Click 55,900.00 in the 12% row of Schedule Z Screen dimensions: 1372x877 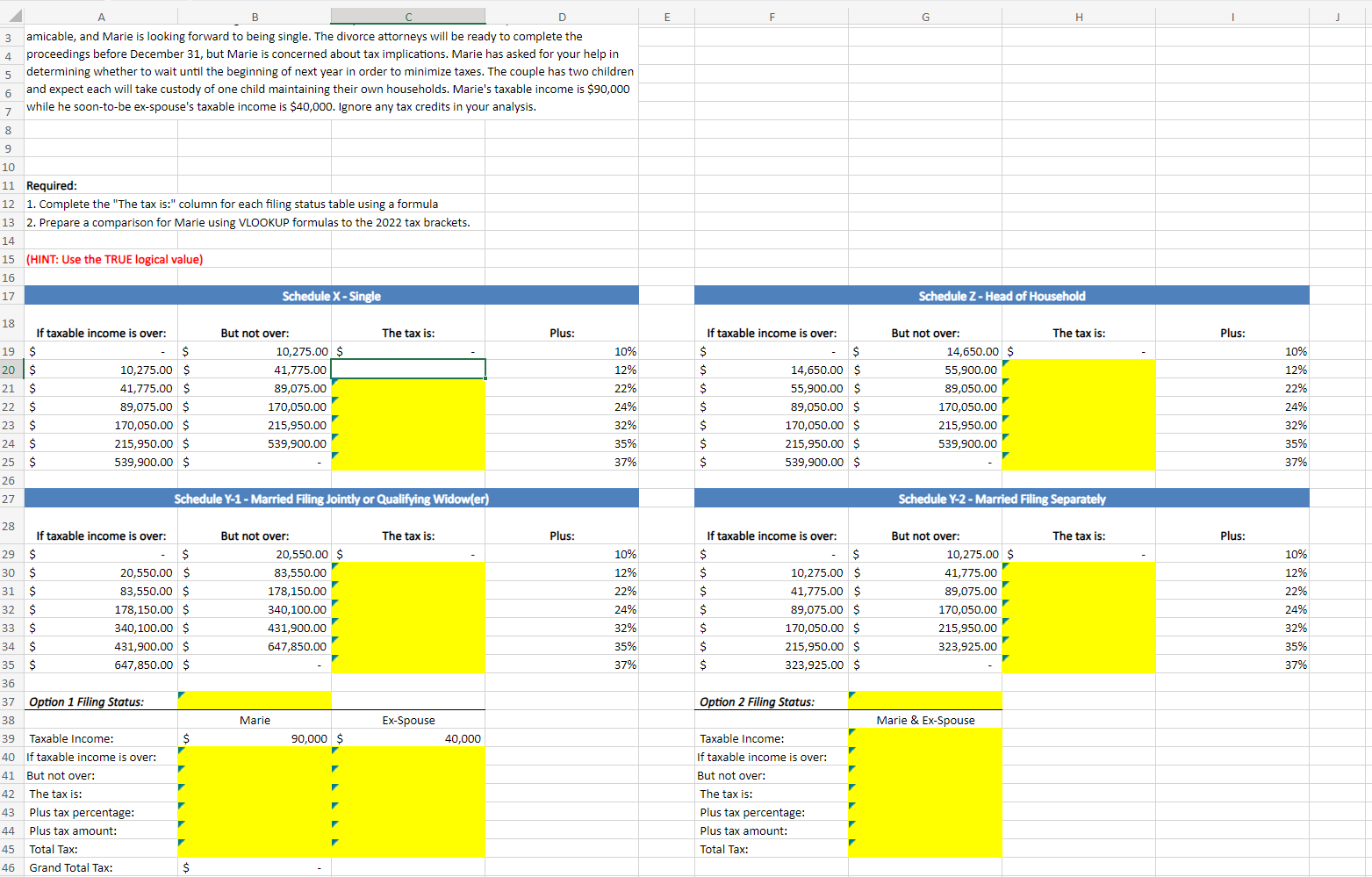click(x=925, y=370)
